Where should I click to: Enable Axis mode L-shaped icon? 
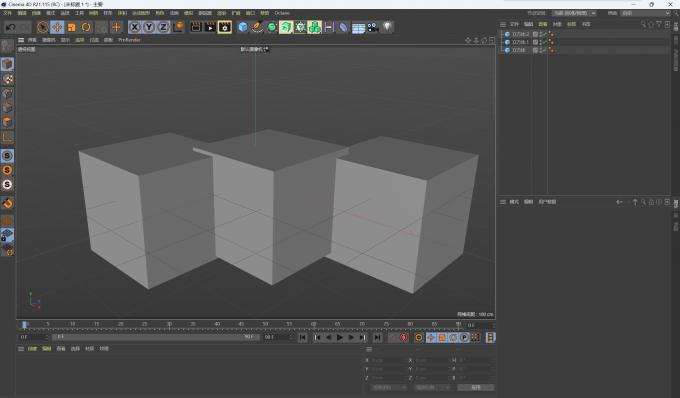click(7, 137)
